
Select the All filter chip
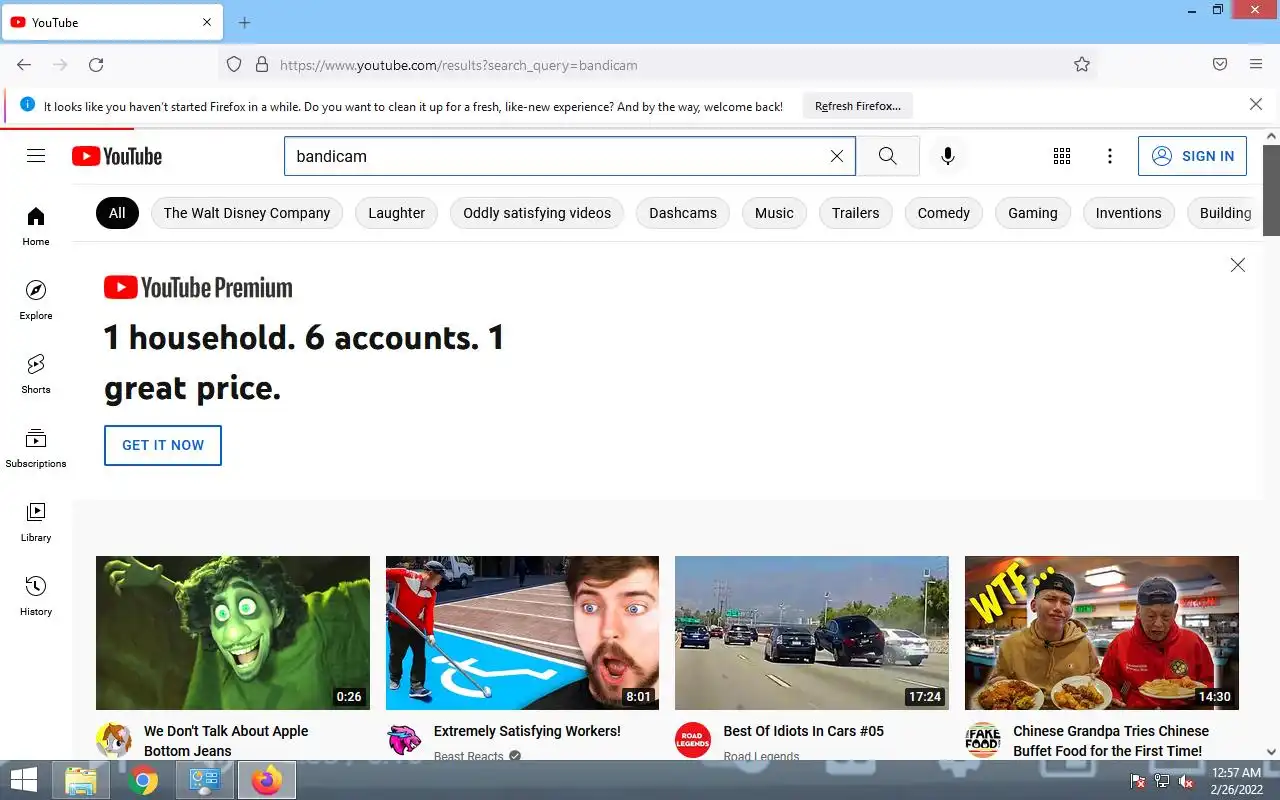(x=117, y=213)
